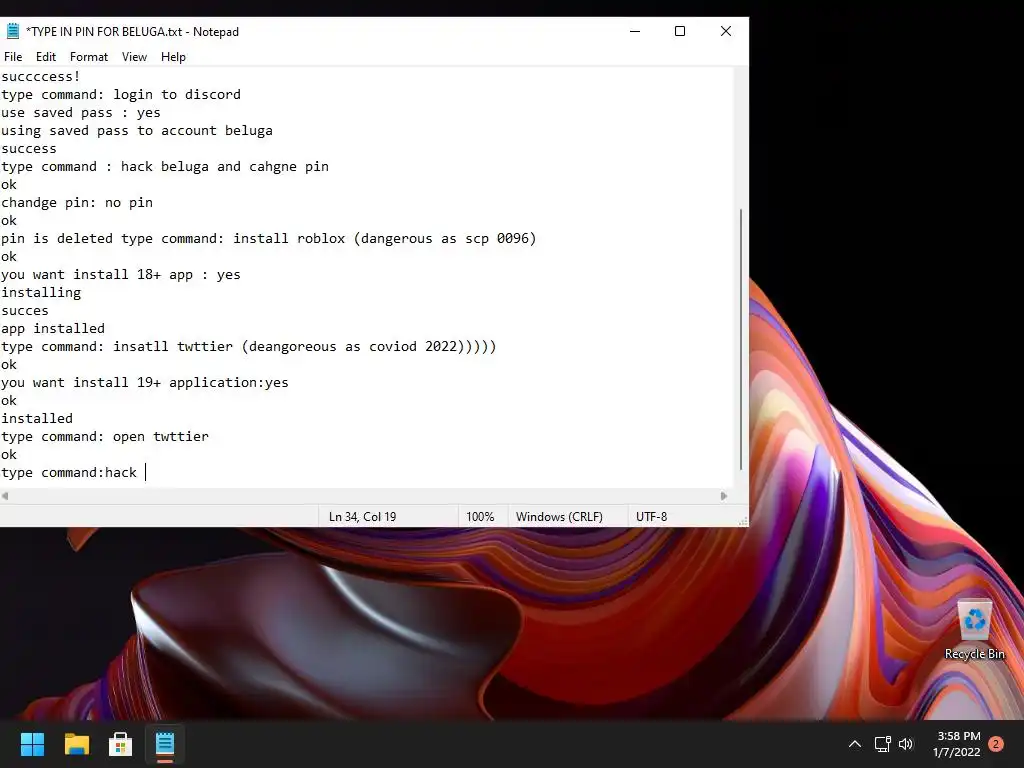Click line 'use saved pass : yes'
Screen dimensions: 1024x768
click(x=81, y=112)
